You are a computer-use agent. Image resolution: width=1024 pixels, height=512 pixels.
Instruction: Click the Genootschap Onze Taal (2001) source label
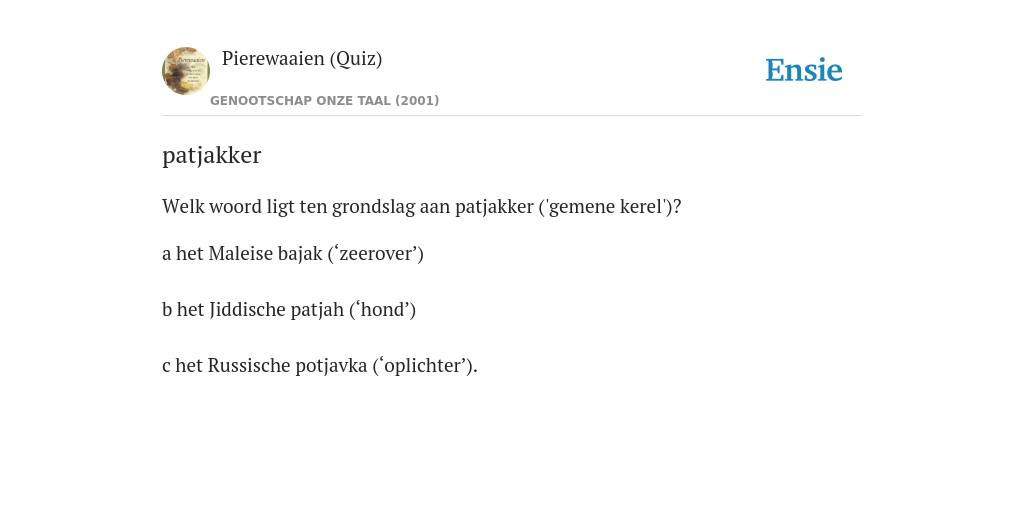point(325,101)
